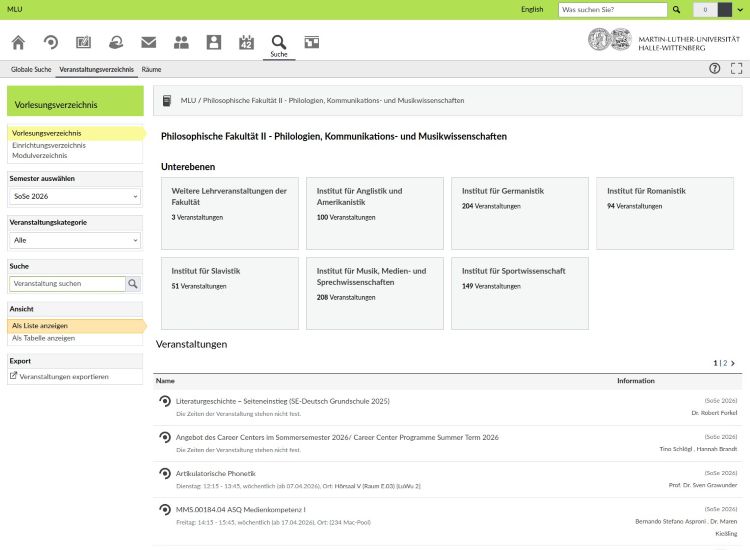Select the Veranstaltungsverzeichnis tab
This screenshot has height=550, width=750.
[x=97, y=69]
